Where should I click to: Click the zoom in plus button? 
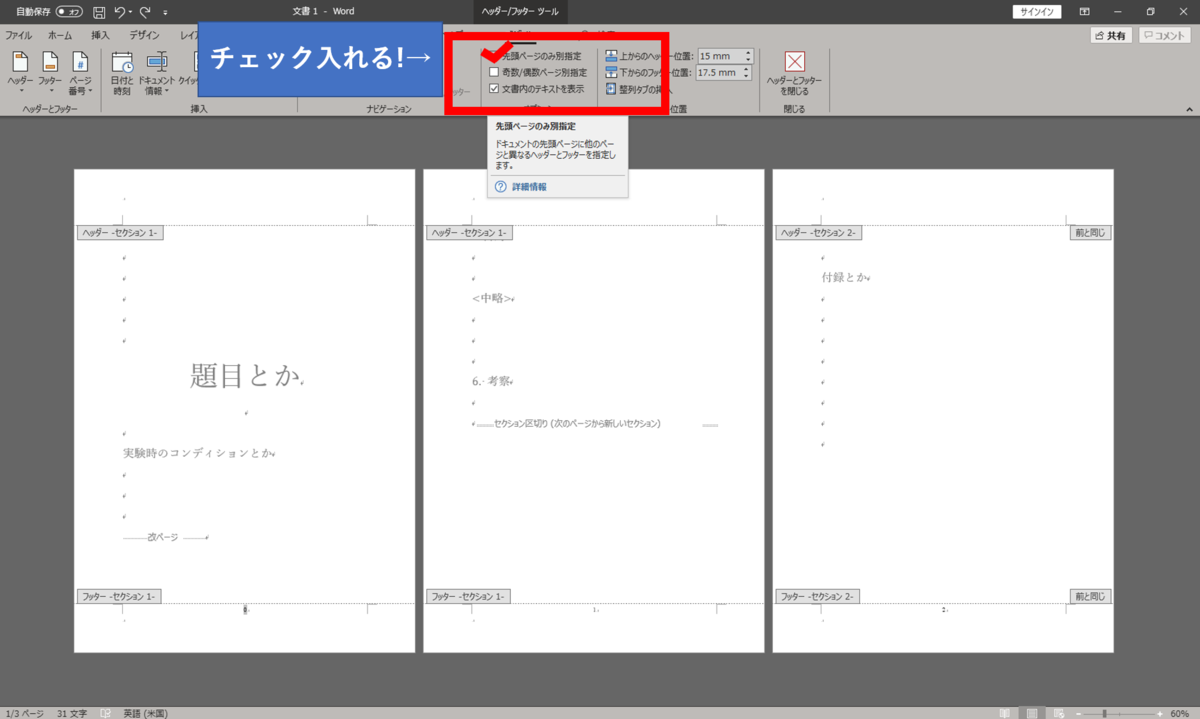tap(1159, 713)
